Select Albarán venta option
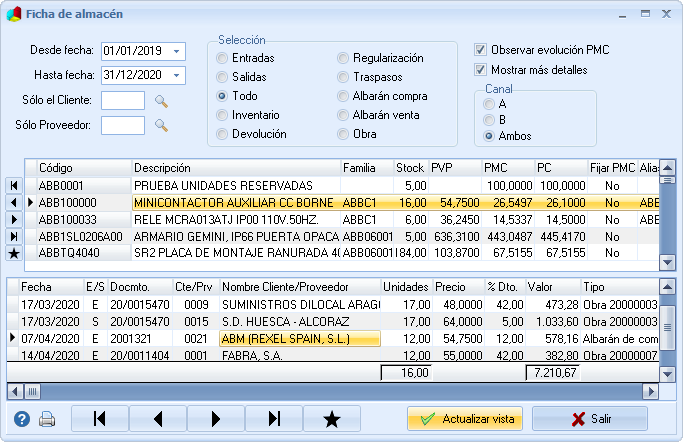 coord(343,115)
